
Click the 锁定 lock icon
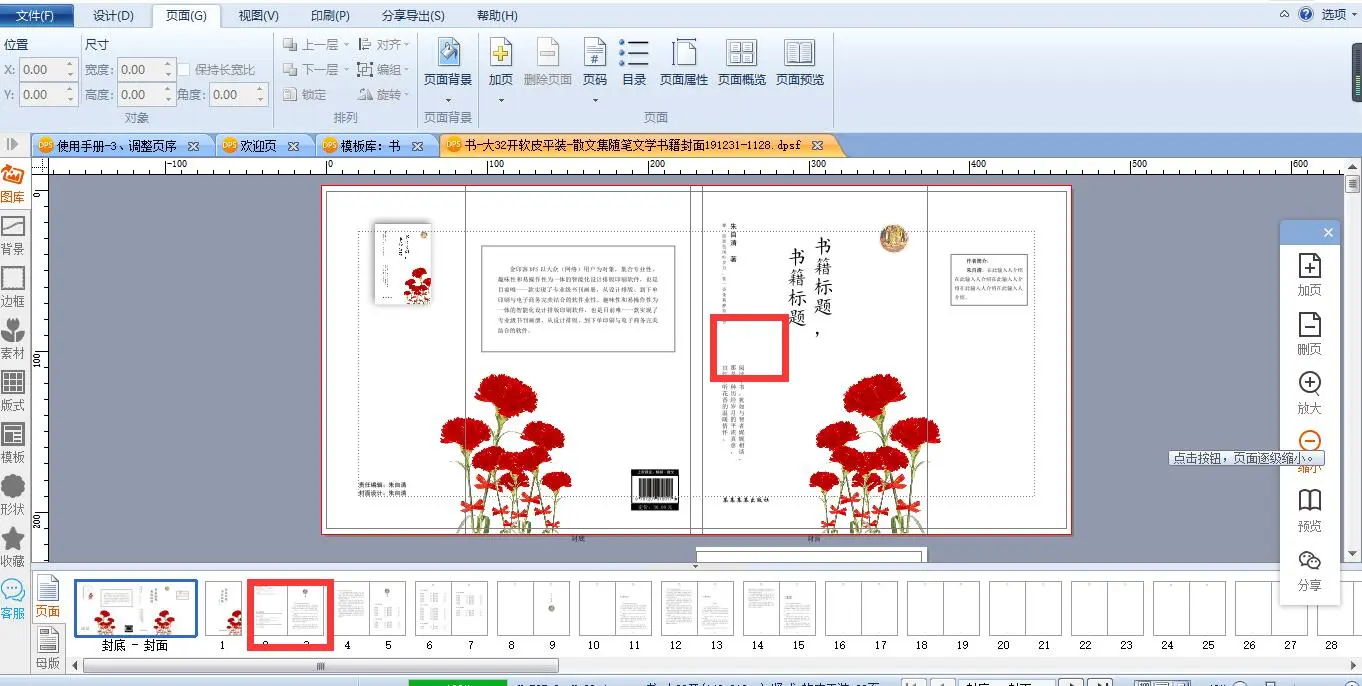[305, 94]
